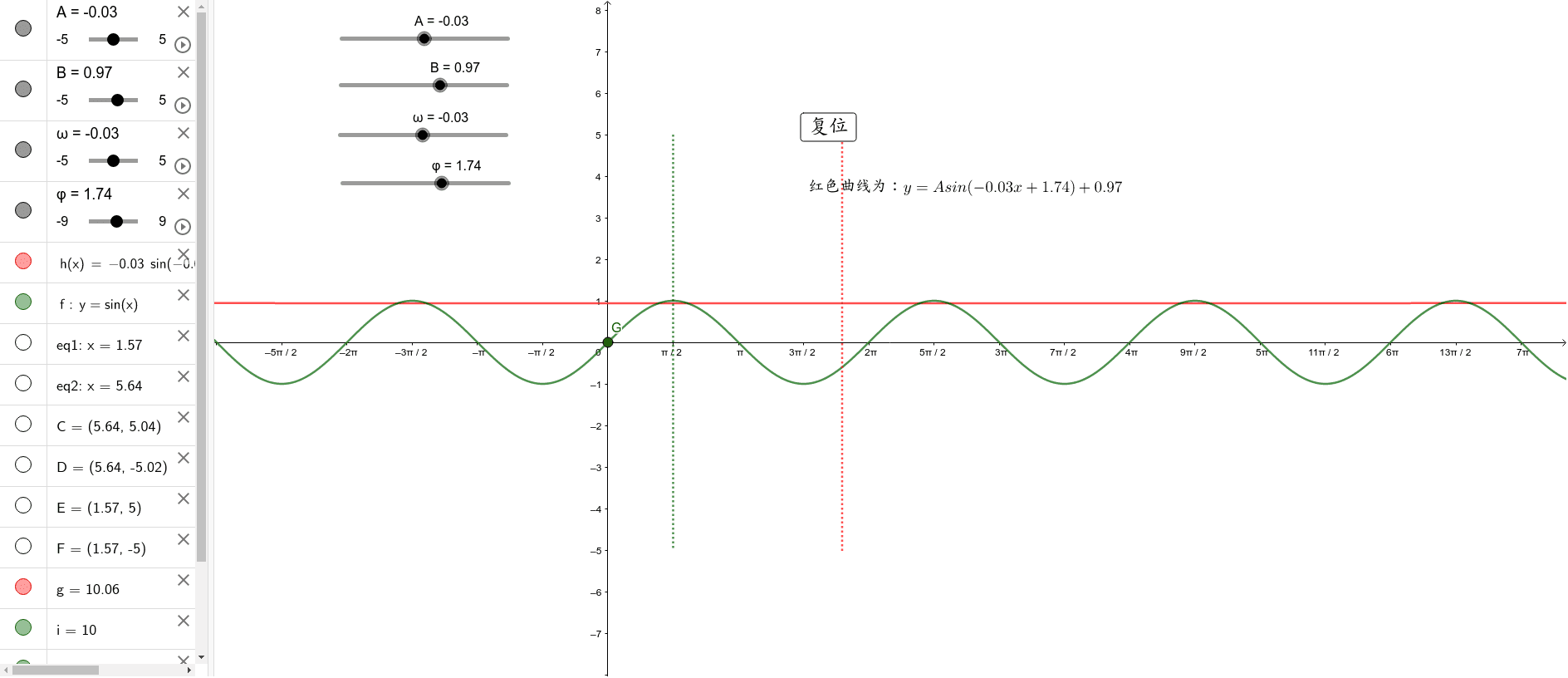The image size is (1568, 678).
Task: Hide the green f: y = sin(x) curve
Action: [23, 302]
